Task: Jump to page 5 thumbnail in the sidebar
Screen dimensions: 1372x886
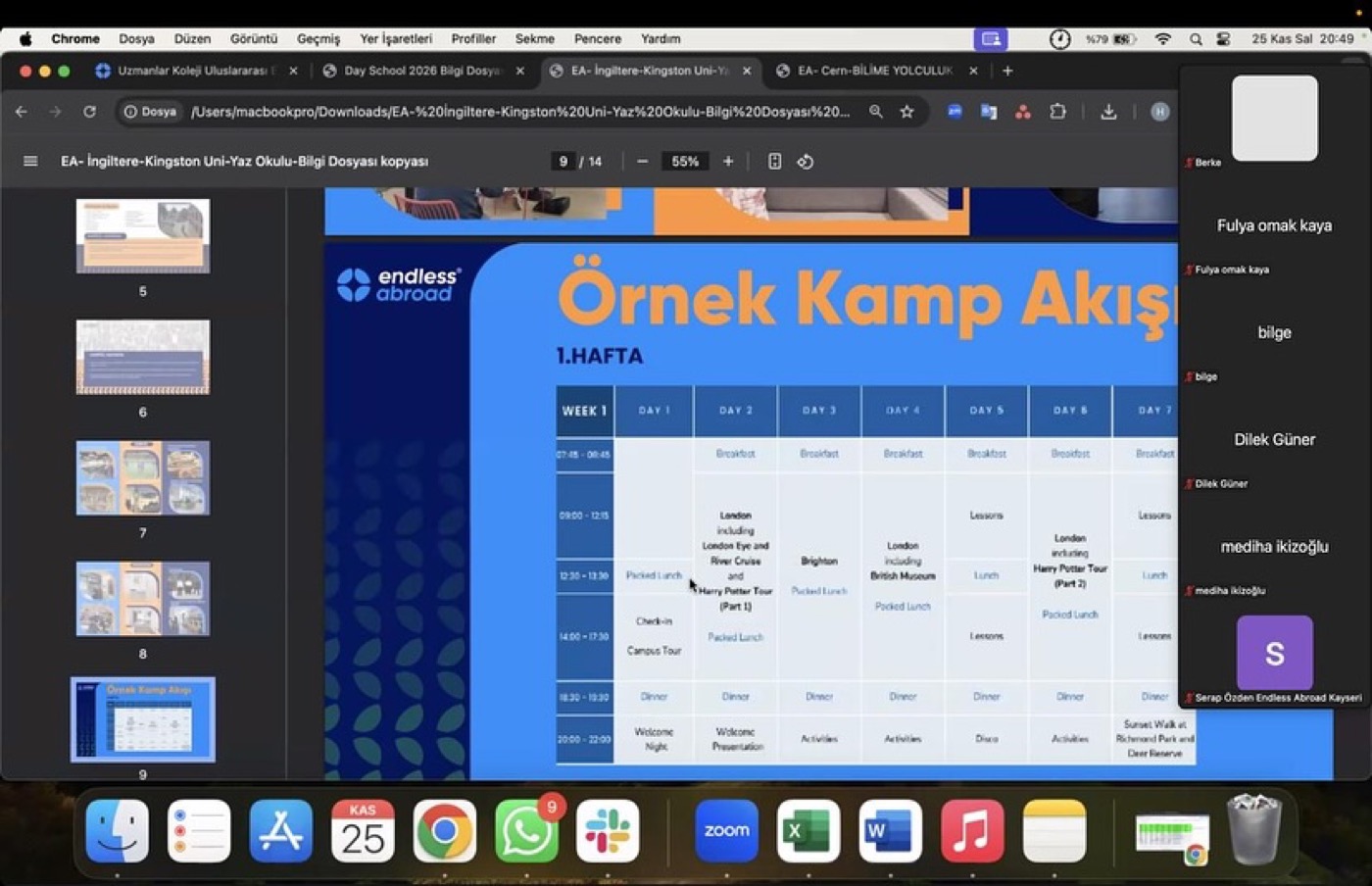Action: click(143, 236)
